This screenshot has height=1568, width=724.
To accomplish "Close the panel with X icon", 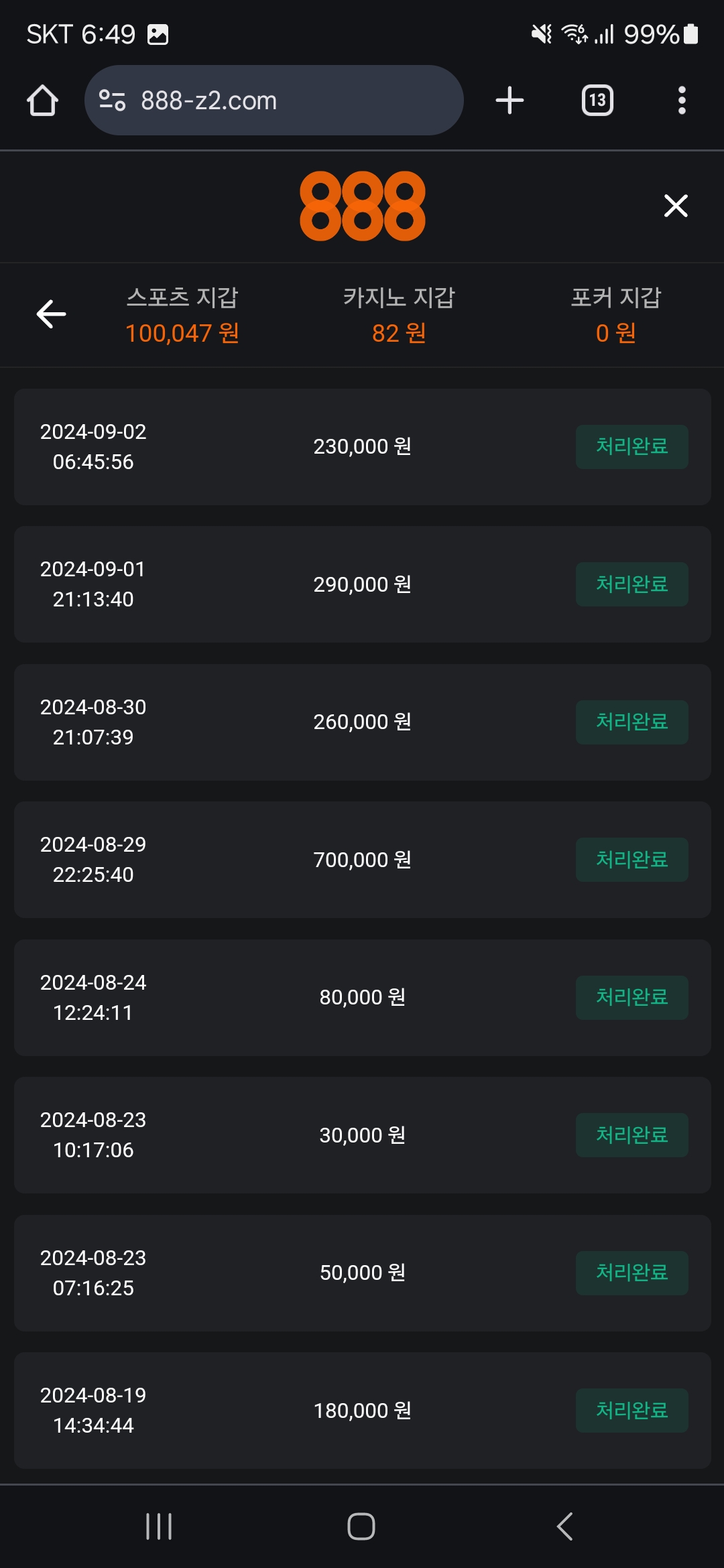I will (676, 206).
